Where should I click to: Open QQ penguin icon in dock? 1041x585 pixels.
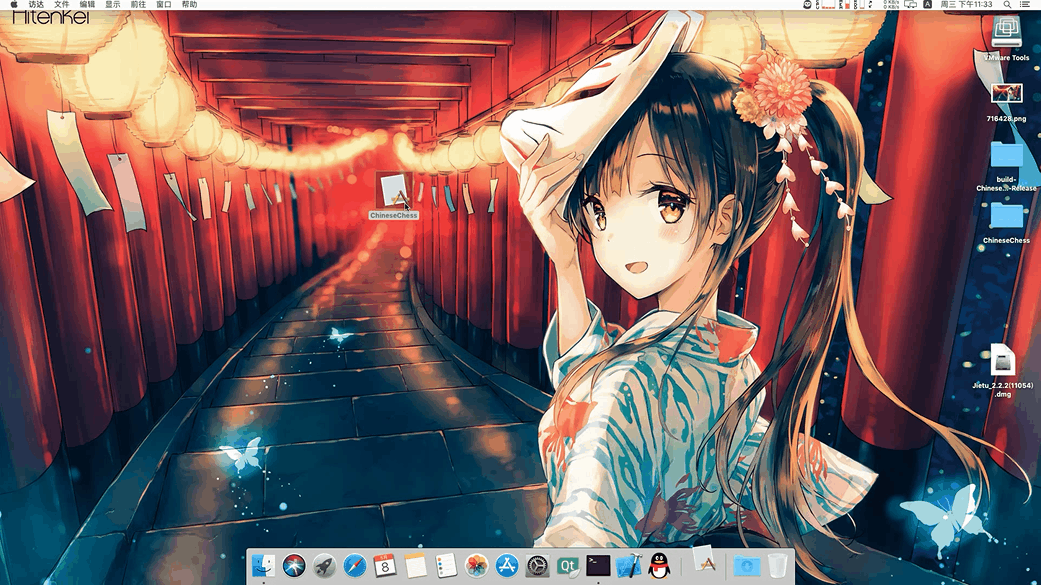click(659, 566)
